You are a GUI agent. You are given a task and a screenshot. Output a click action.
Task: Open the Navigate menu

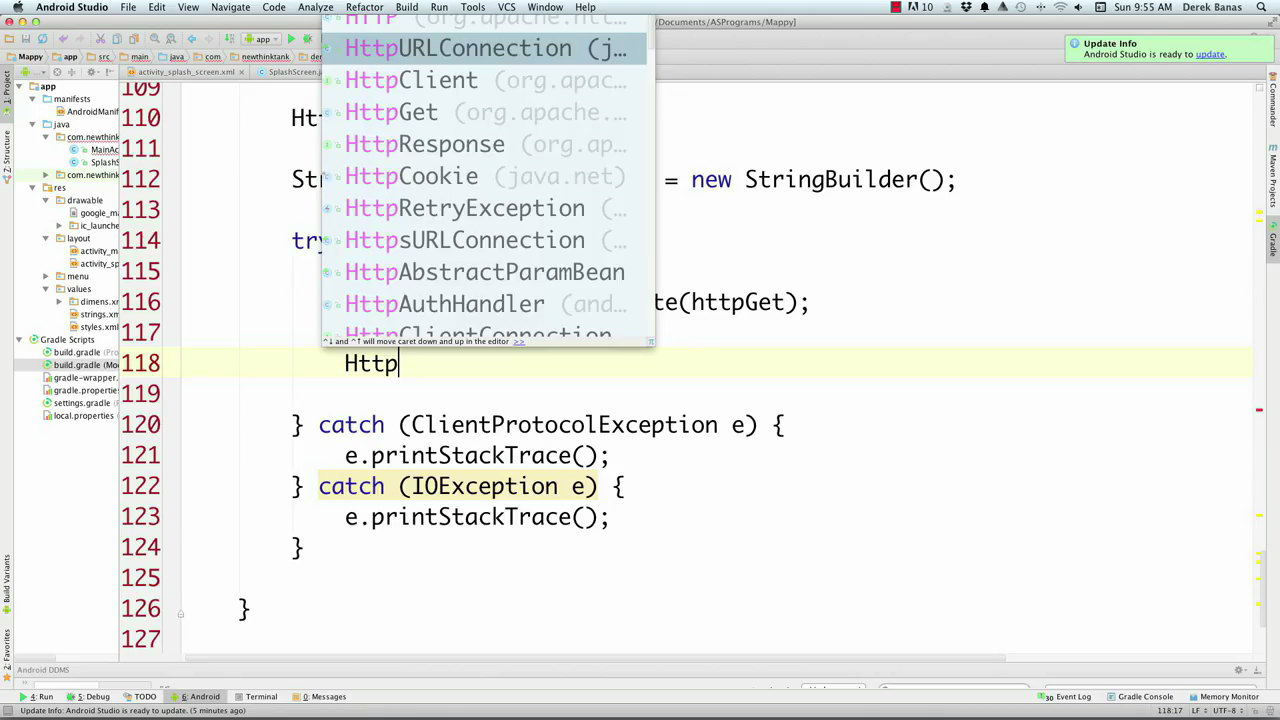(x=230, y=7)
